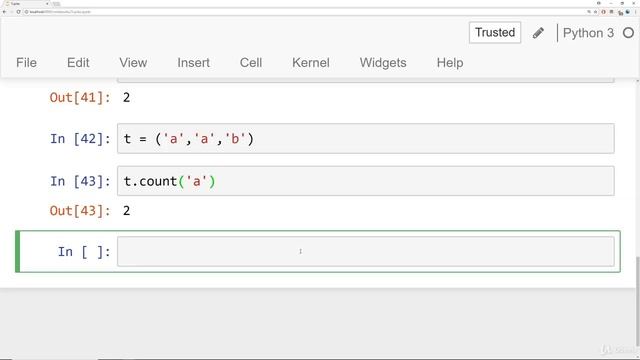Open the Widgets menu
The width and height of the screenshot is (640, 360).
[x=383, y=63]
